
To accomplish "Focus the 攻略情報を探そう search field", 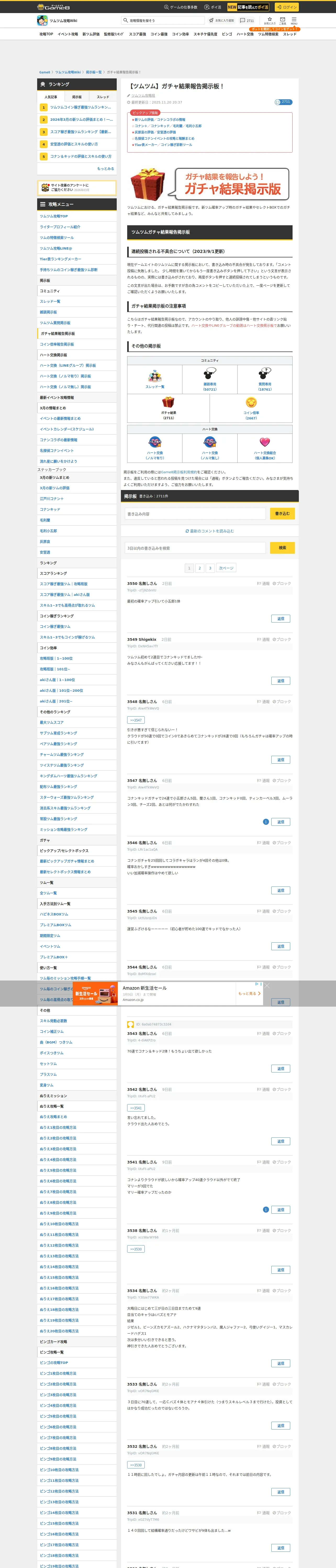I will pyautogui.click(x=162, y=21).
